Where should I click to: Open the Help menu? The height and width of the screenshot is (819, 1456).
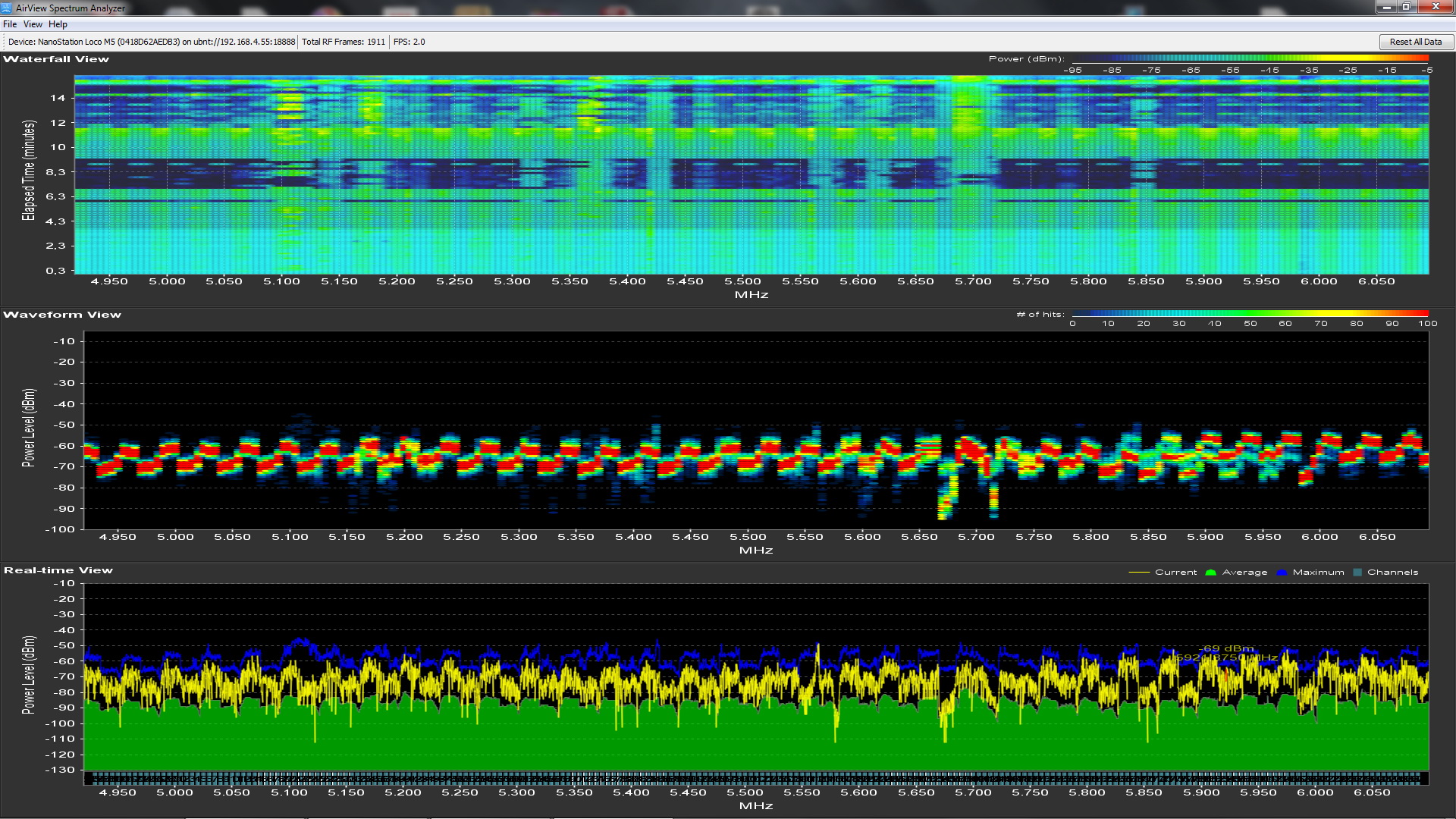[x=58, y=24]
